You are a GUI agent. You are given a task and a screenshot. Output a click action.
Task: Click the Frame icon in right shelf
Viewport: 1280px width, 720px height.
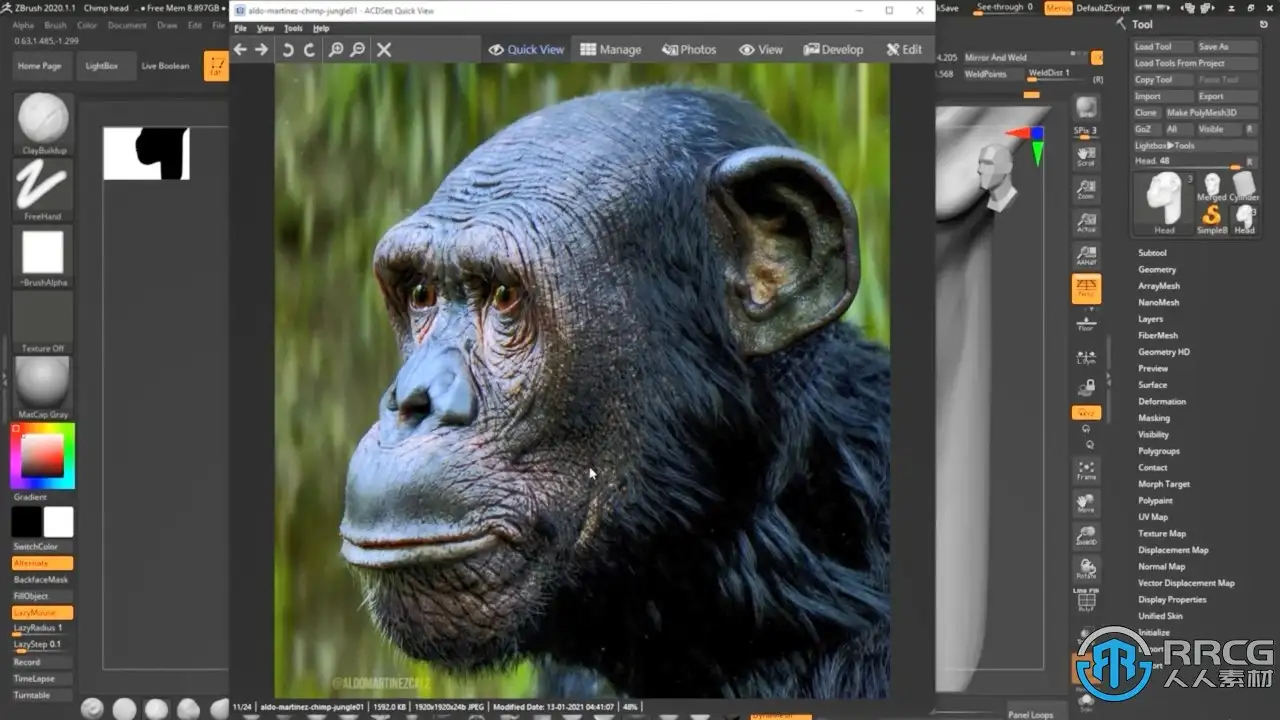[x=1086, y=470]
